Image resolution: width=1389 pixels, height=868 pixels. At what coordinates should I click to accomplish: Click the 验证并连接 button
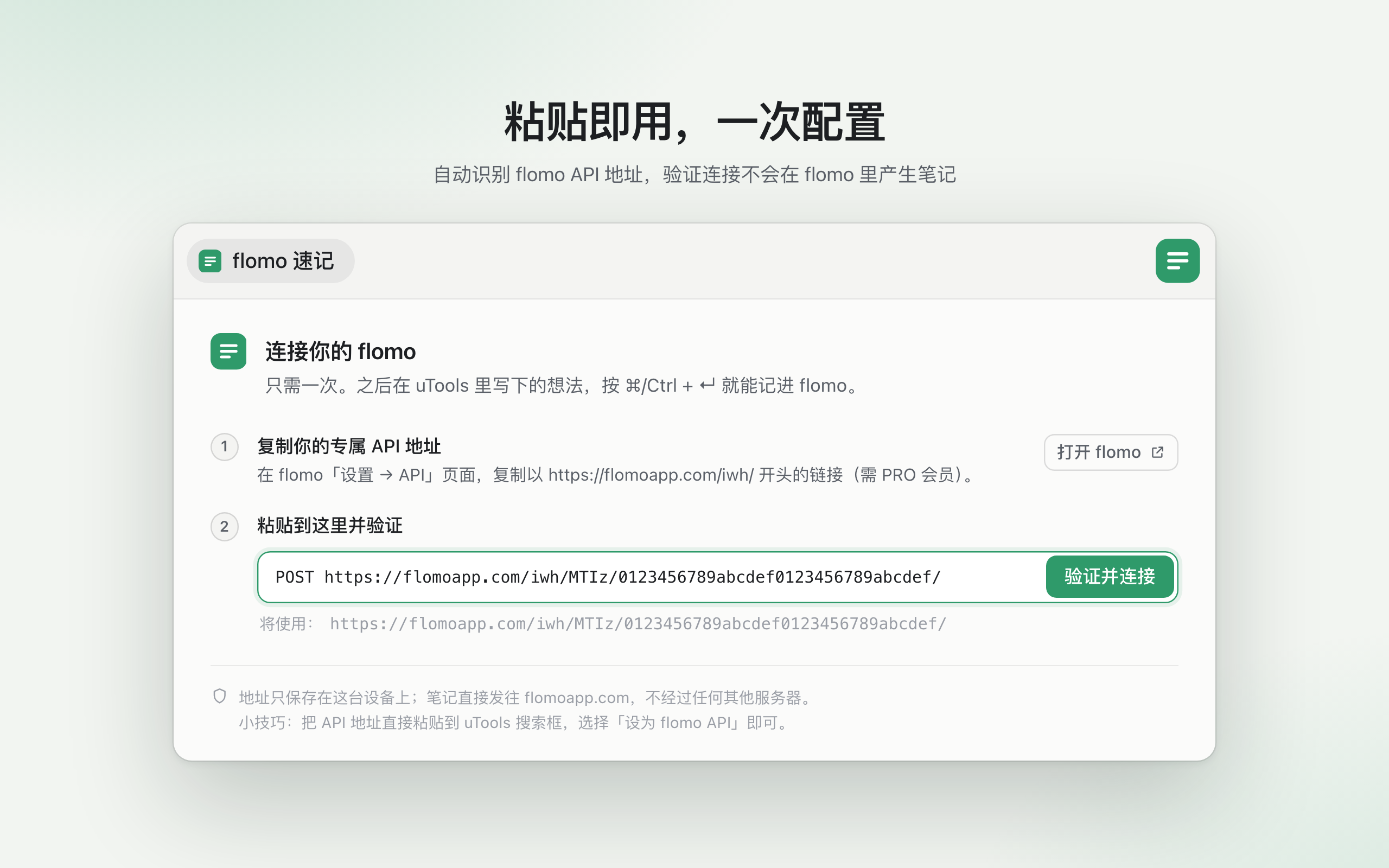click(x=1110, y=576)
